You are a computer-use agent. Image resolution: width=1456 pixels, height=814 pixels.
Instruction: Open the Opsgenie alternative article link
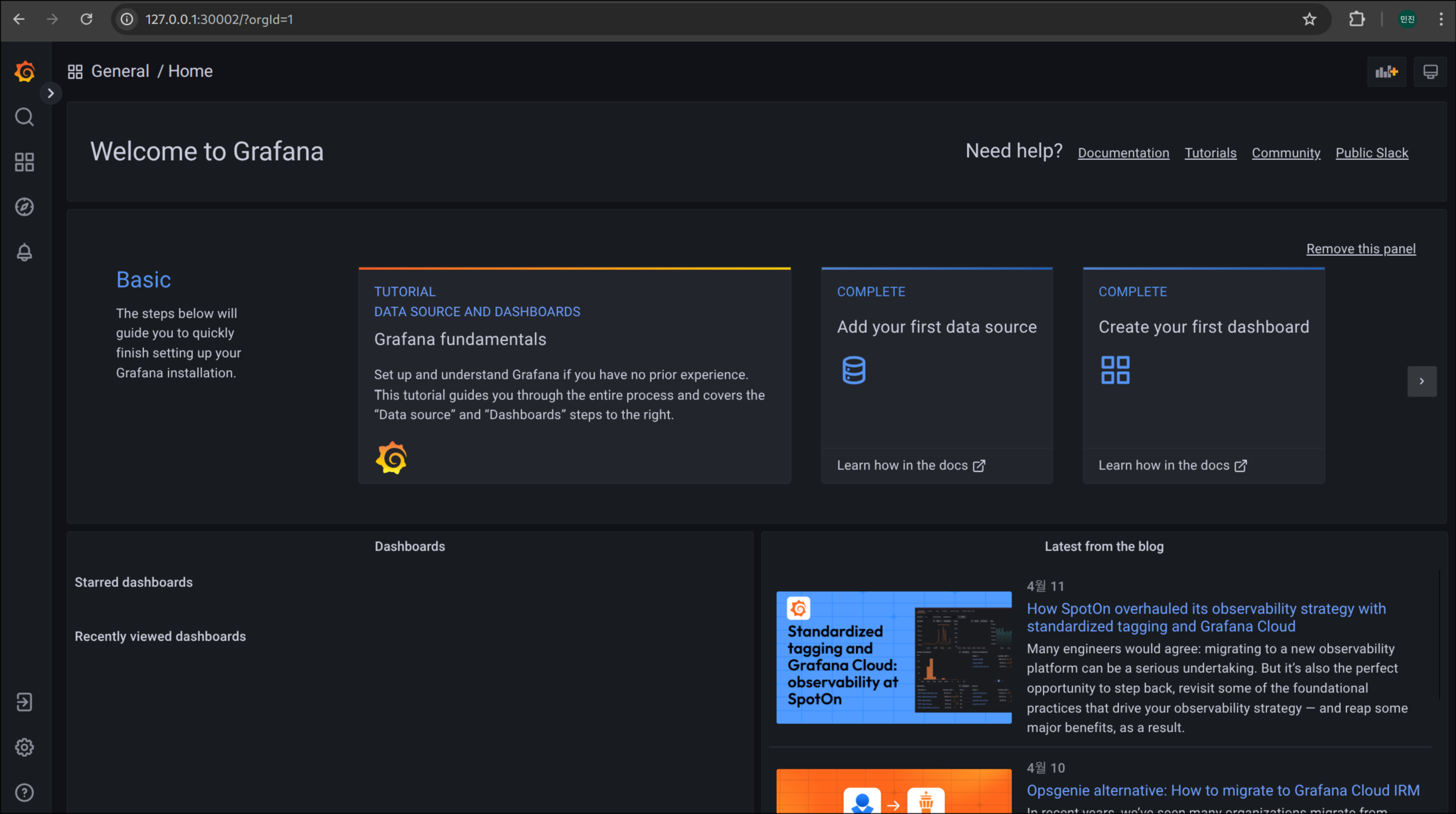tap(1223, 790)
